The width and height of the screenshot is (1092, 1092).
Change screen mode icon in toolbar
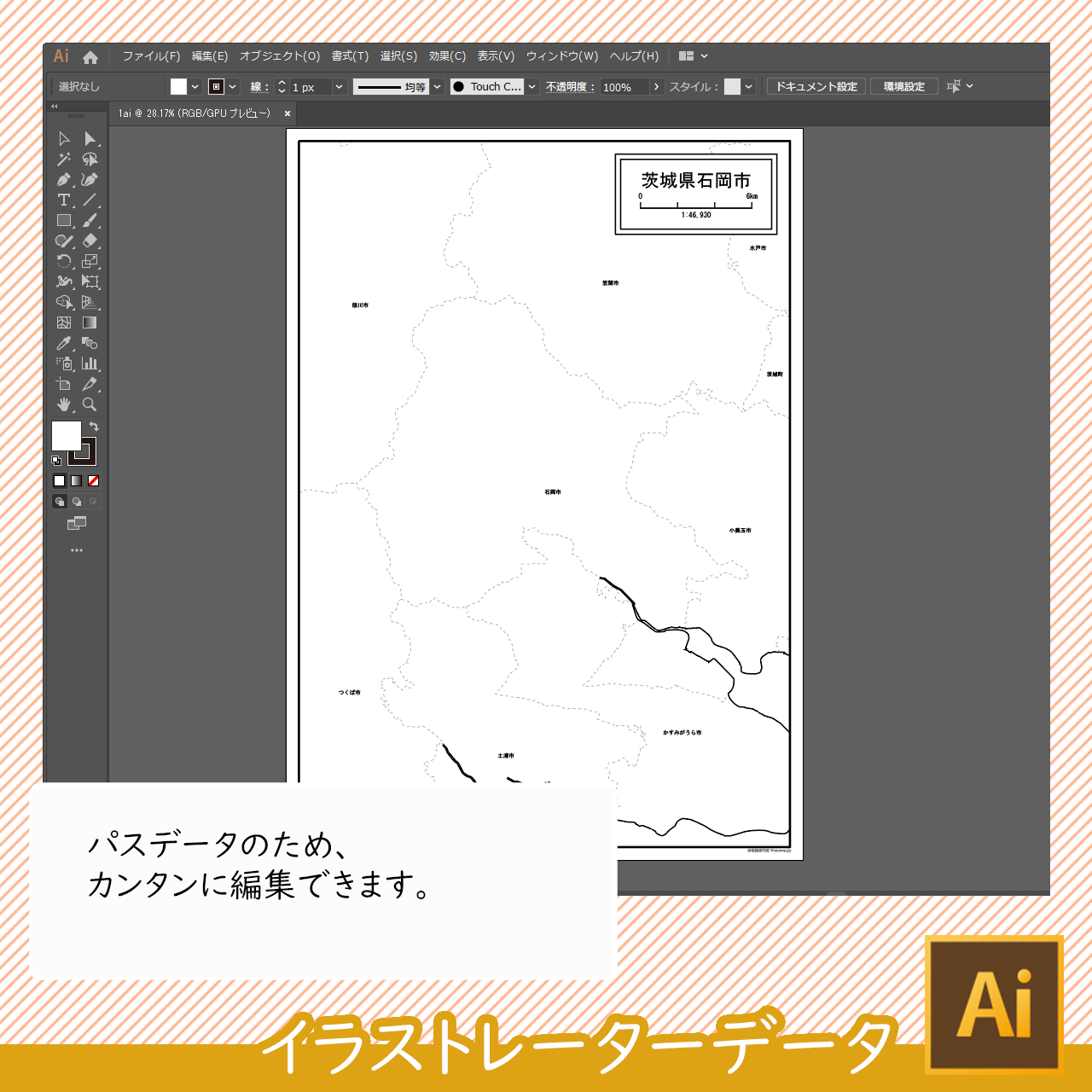click(77, 523)
